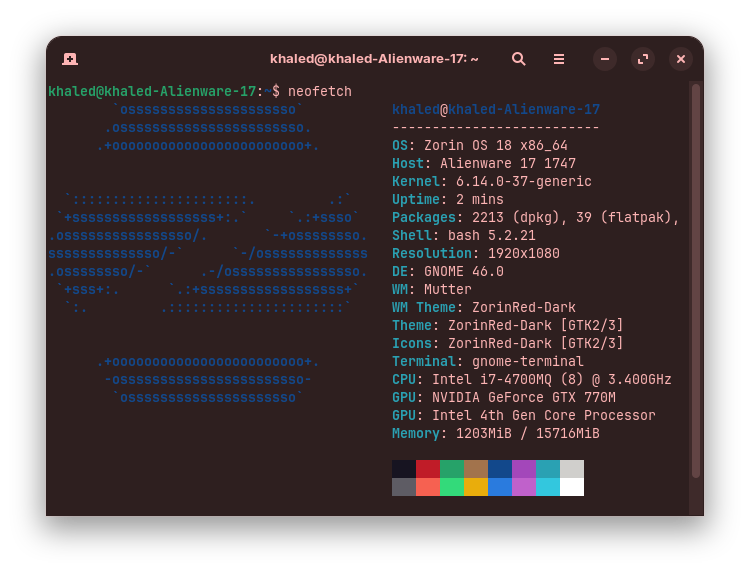The width and height of the screenshot is (750, 572).
Task: Click the typed neofetch command
Action: click(319, 91)
